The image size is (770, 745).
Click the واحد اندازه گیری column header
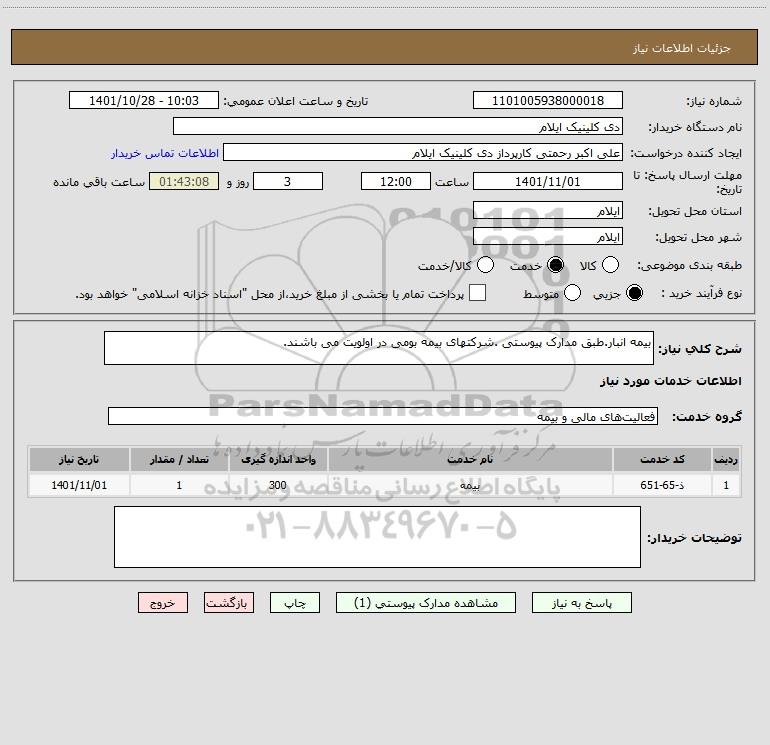click(x=278, y=459)
